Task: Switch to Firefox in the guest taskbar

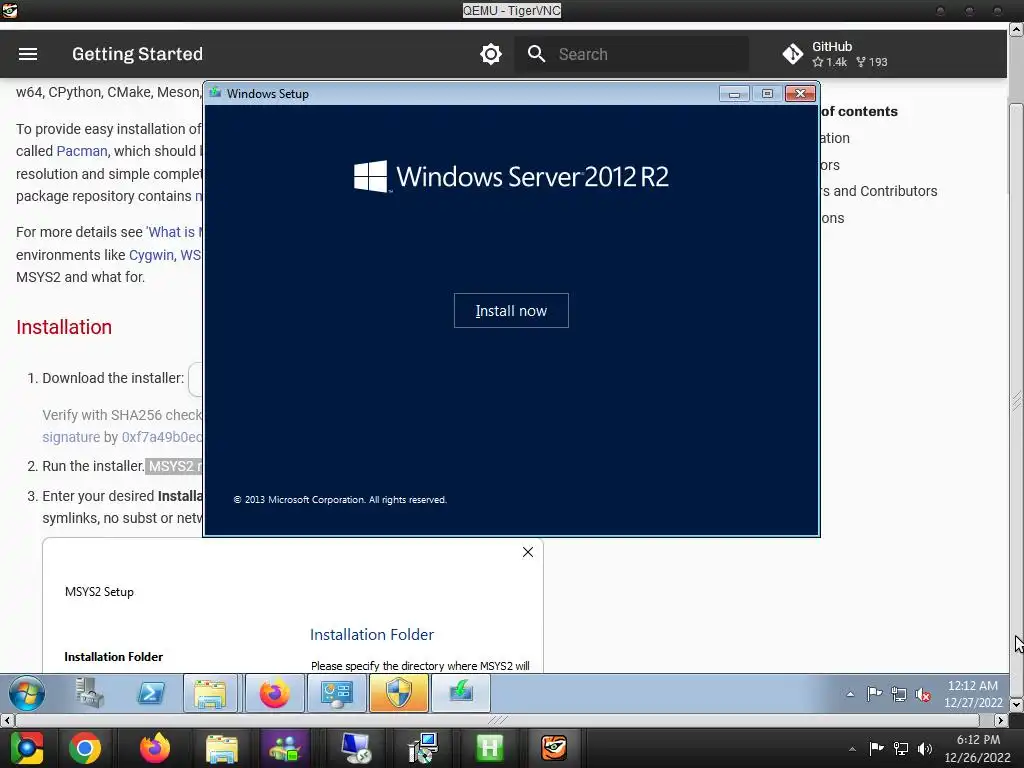Action: tap(274, 693)
